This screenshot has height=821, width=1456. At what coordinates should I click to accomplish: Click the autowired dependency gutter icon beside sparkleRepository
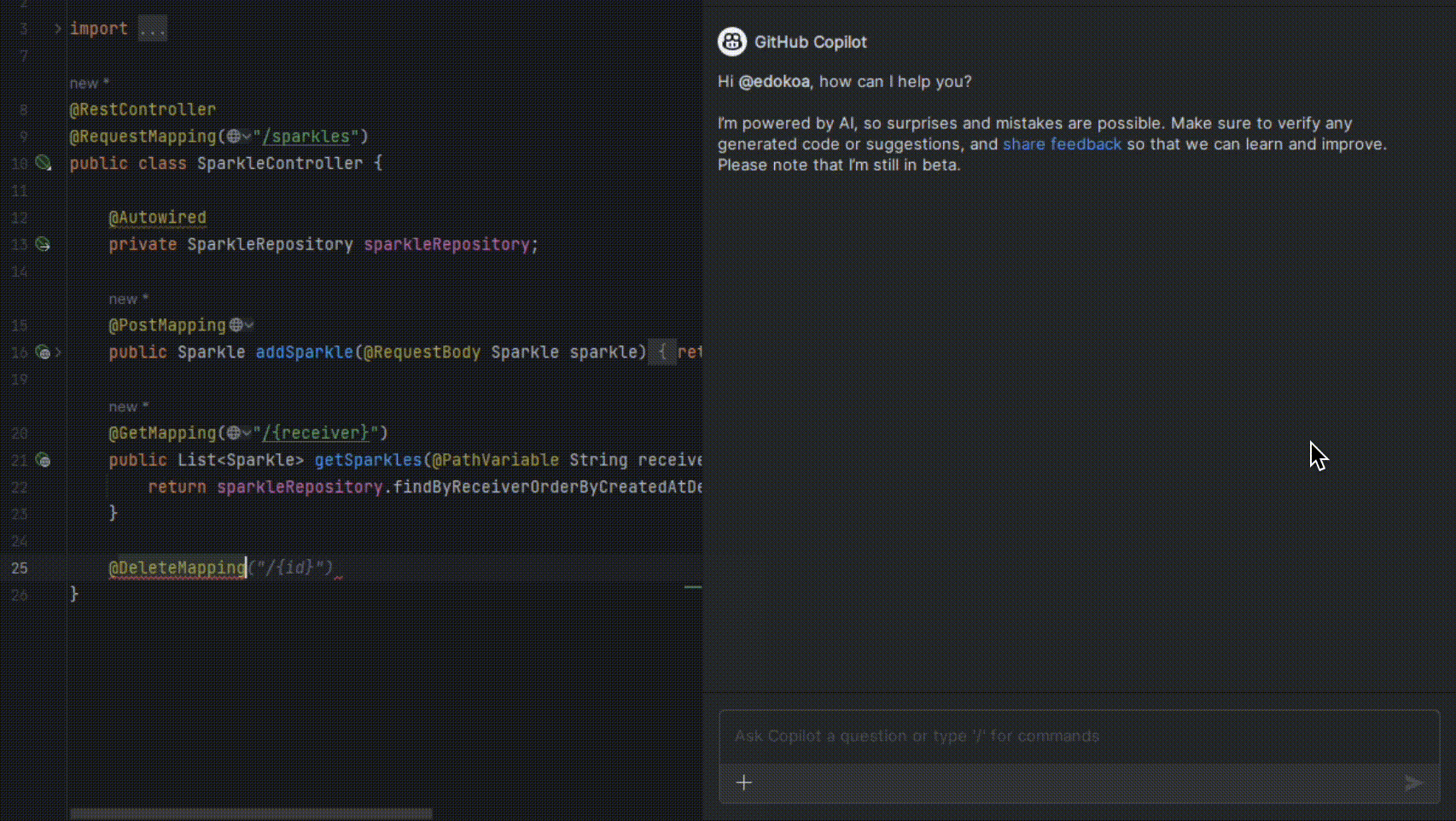click(x=43, y=245)
